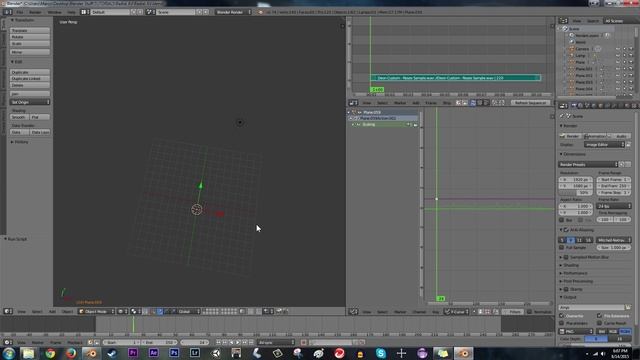Click the World item in the outliner
Image resolution: width=640 pixels, height=360 pixels.
[580, 42]
